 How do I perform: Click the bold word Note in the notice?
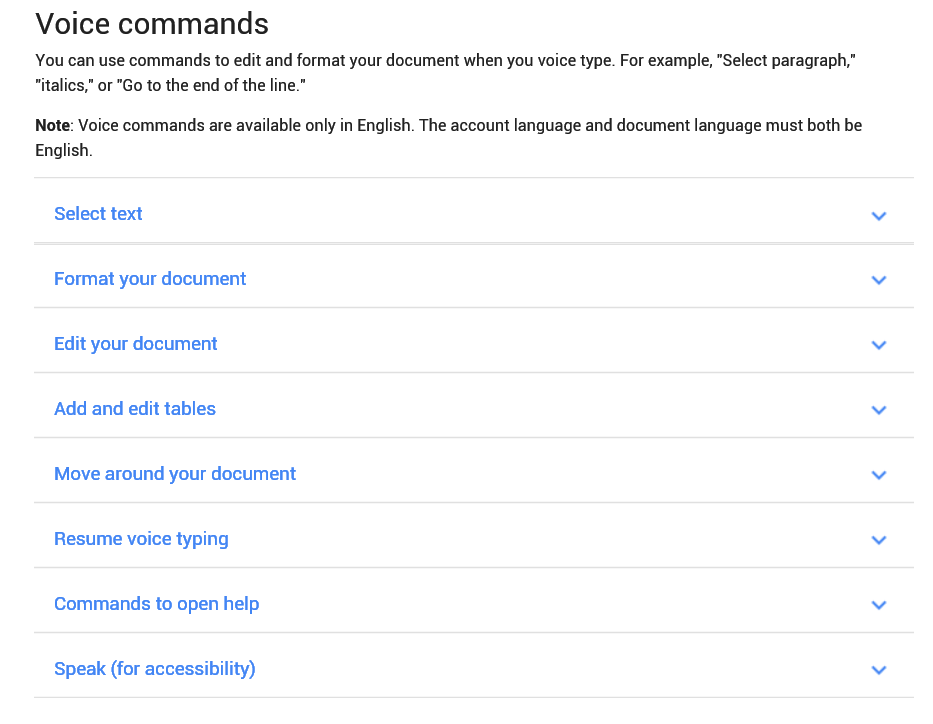(50, 125)
